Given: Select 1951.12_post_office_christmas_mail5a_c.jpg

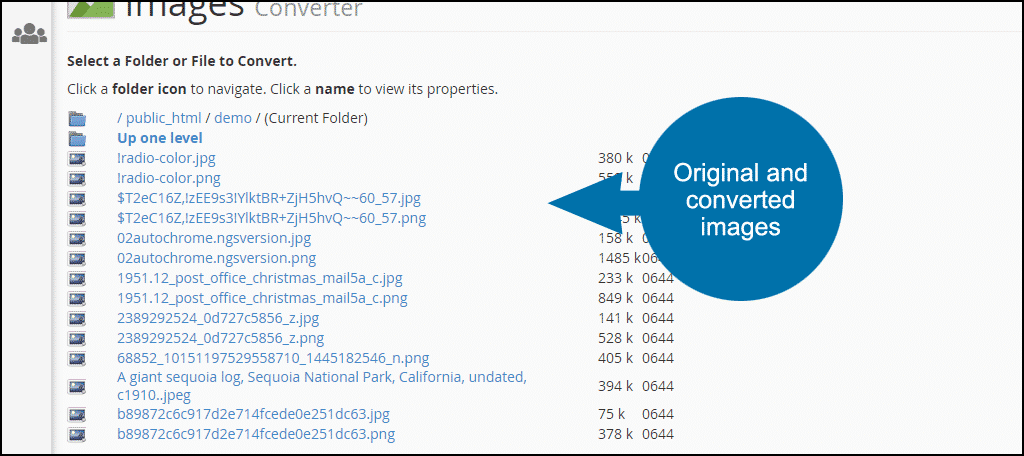Looking at the screenshot, I should pyautogui.click(x=260, y=278).
